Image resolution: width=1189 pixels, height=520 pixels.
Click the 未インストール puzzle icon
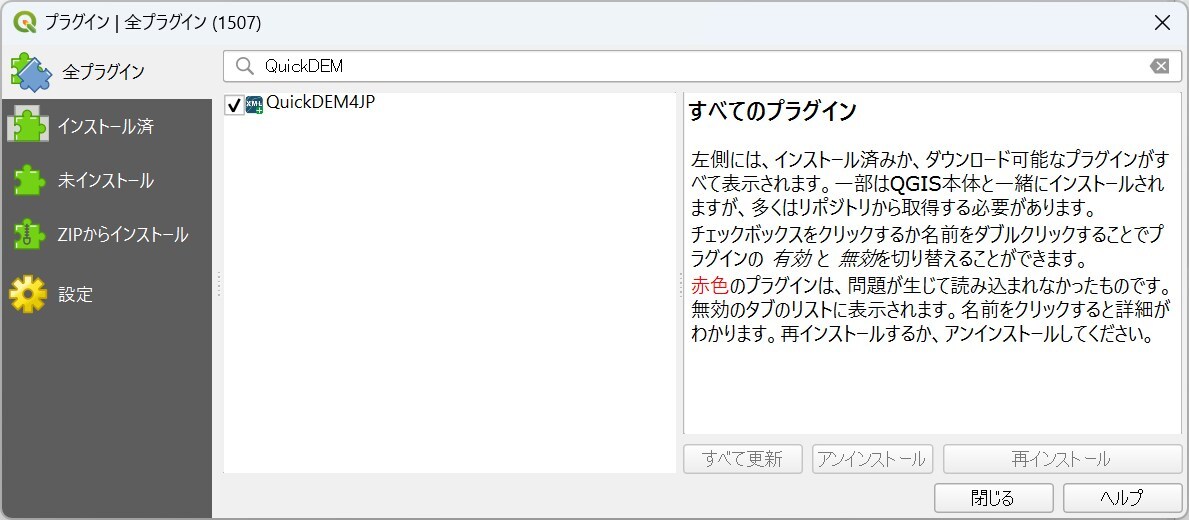(x=28, y=180)
